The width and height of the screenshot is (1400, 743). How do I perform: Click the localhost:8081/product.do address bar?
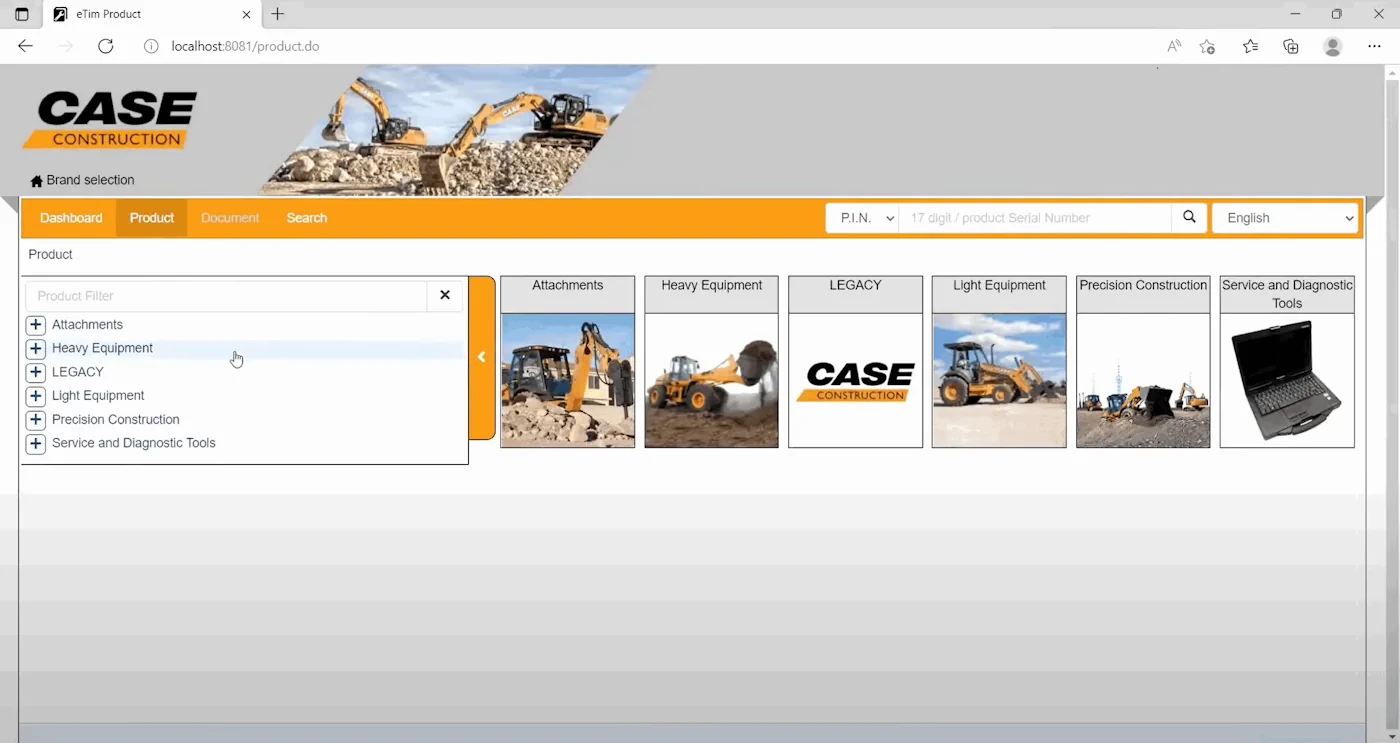245,46
